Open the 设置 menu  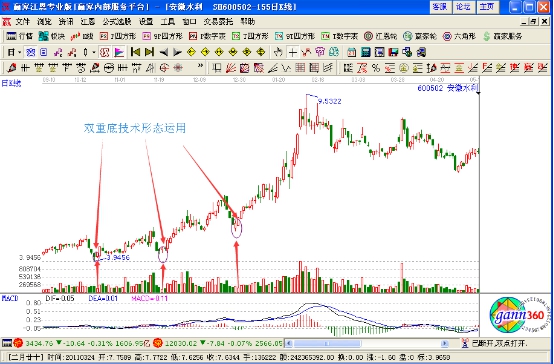click(146, 22)
